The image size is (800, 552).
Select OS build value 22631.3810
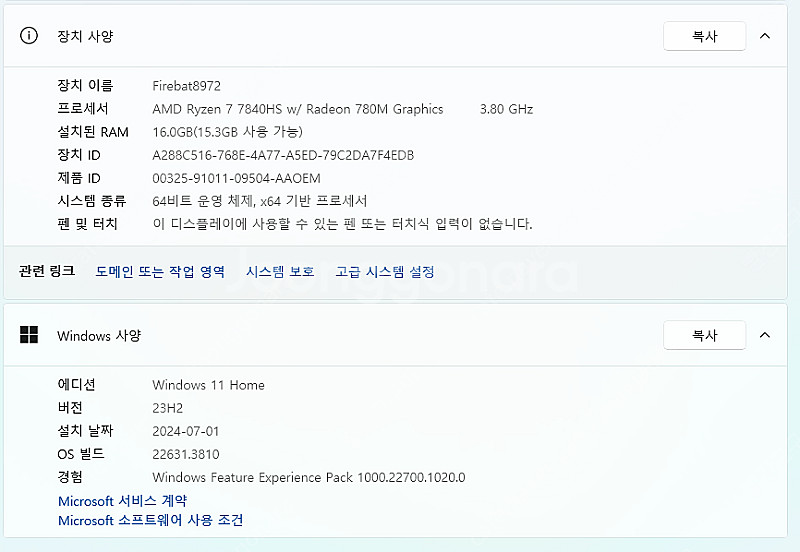coord(186,454)
